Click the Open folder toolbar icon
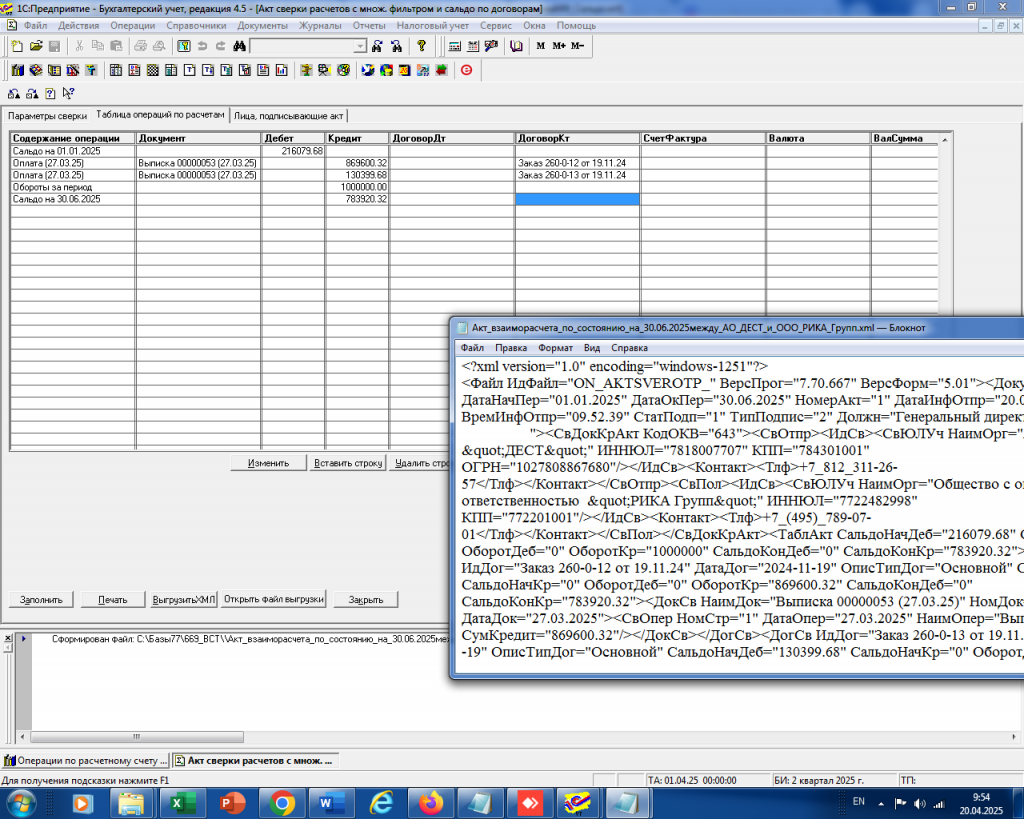This screenshot has width=1024, height=819. (x=36, y=46)
